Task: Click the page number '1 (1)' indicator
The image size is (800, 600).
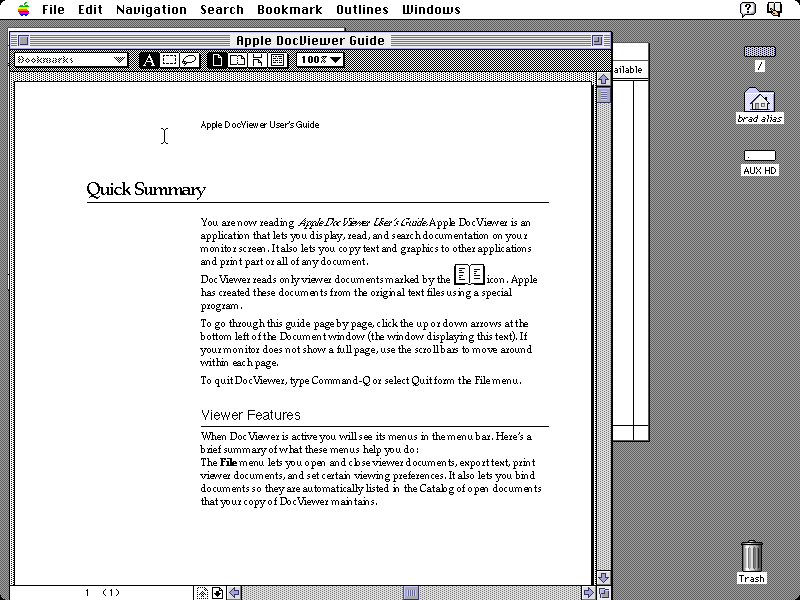Action: click(x=102, y=593)
